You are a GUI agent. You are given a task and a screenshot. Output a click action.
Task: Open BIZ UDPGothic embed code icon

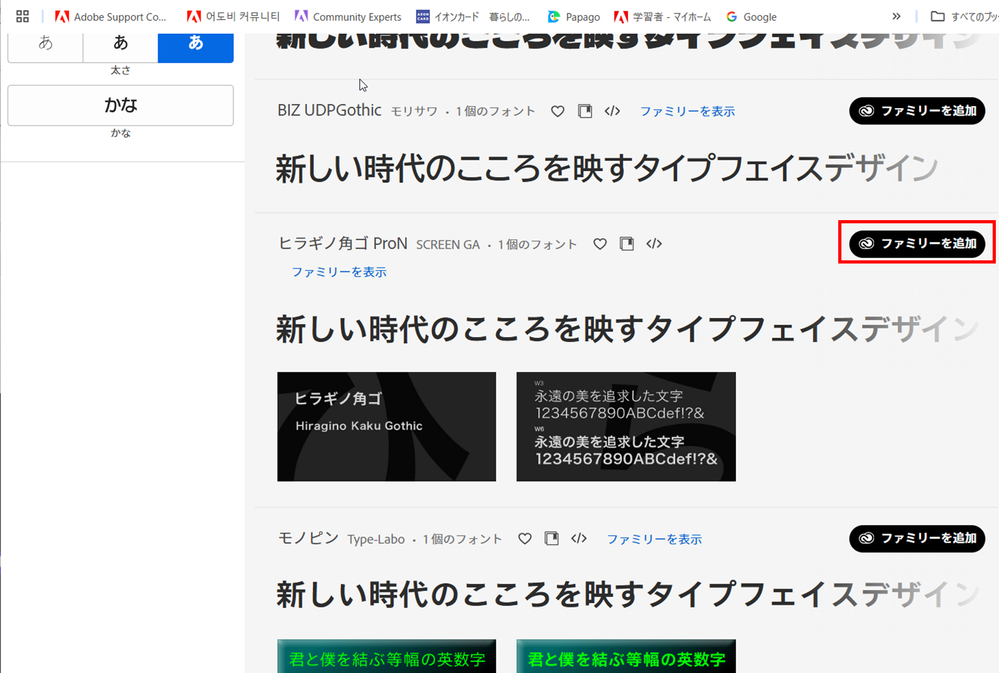click(612, 111)
